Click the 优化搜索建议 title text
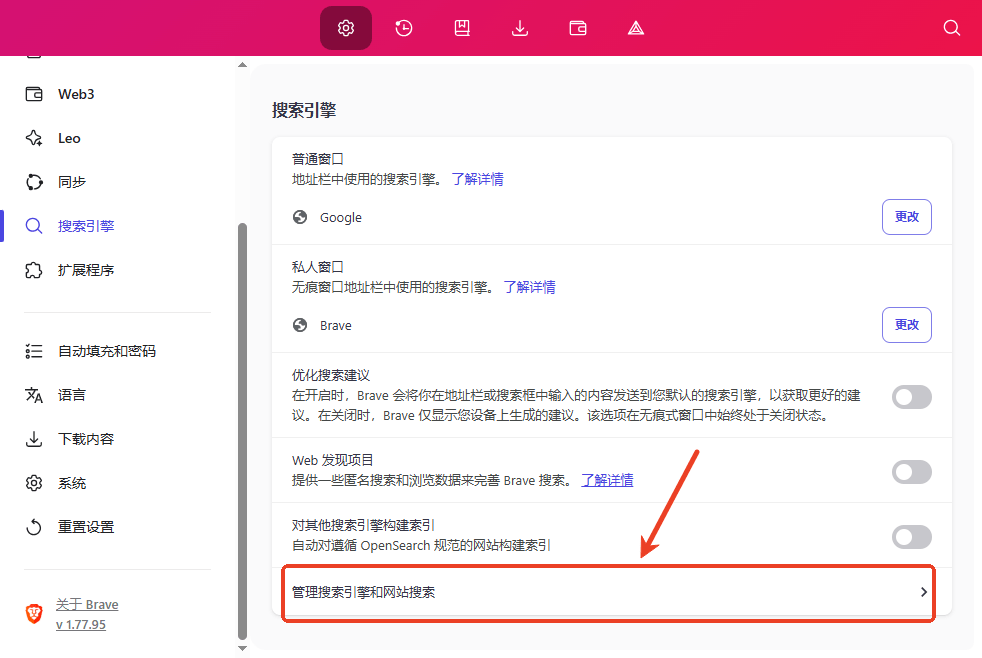 (x=331, y=375)
